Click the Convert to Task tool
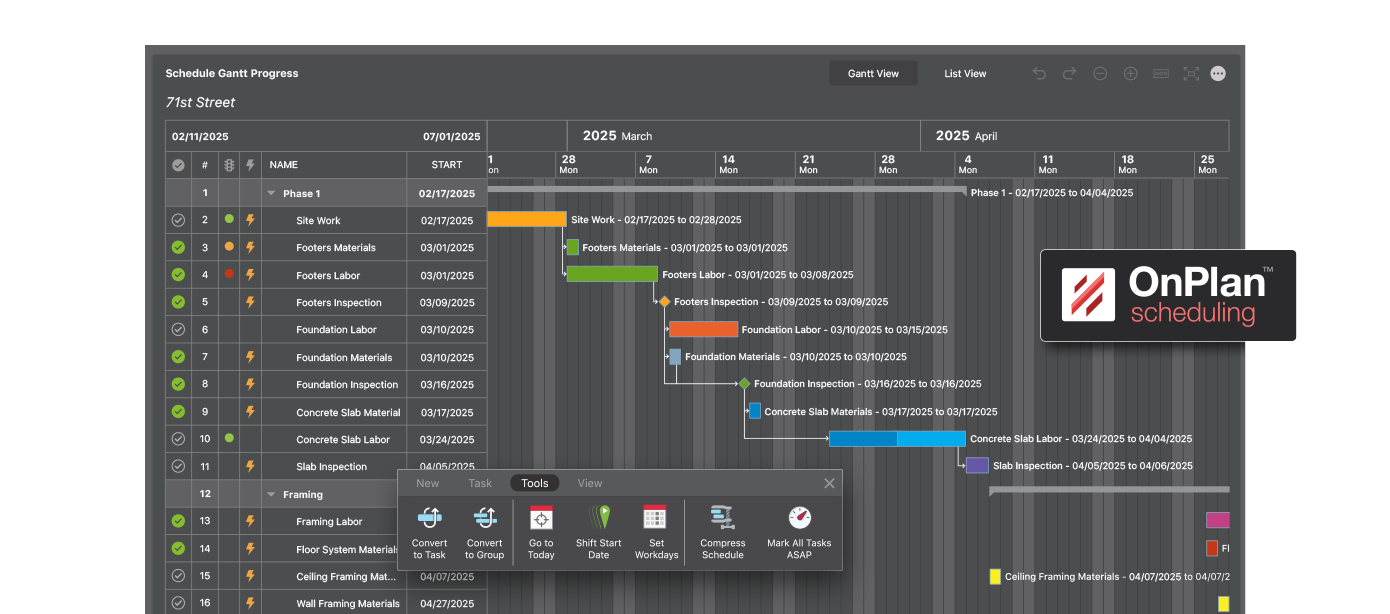This screenshot has width=1390, height=614. point(430,532)
